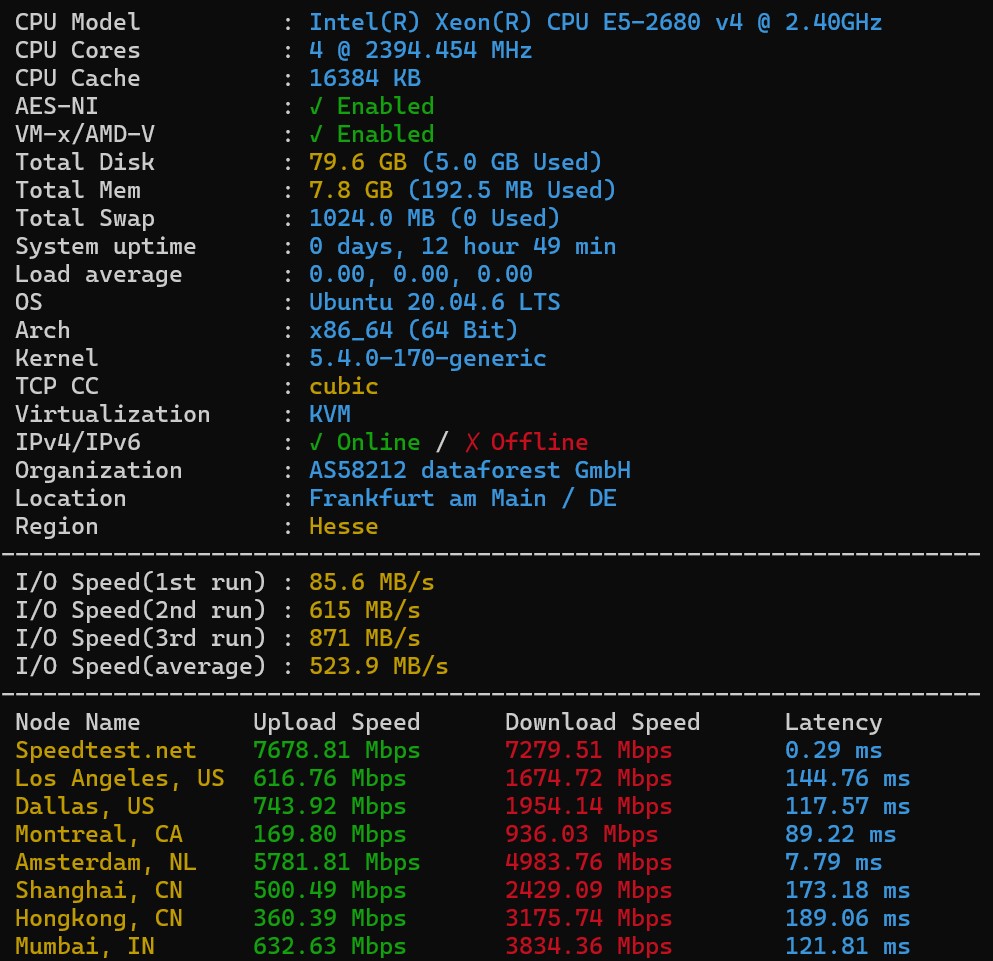This screenshot has width=993, height=961.
Task: Click Shanghai upload 500.49 Mbps
Action: pos(330,891)
